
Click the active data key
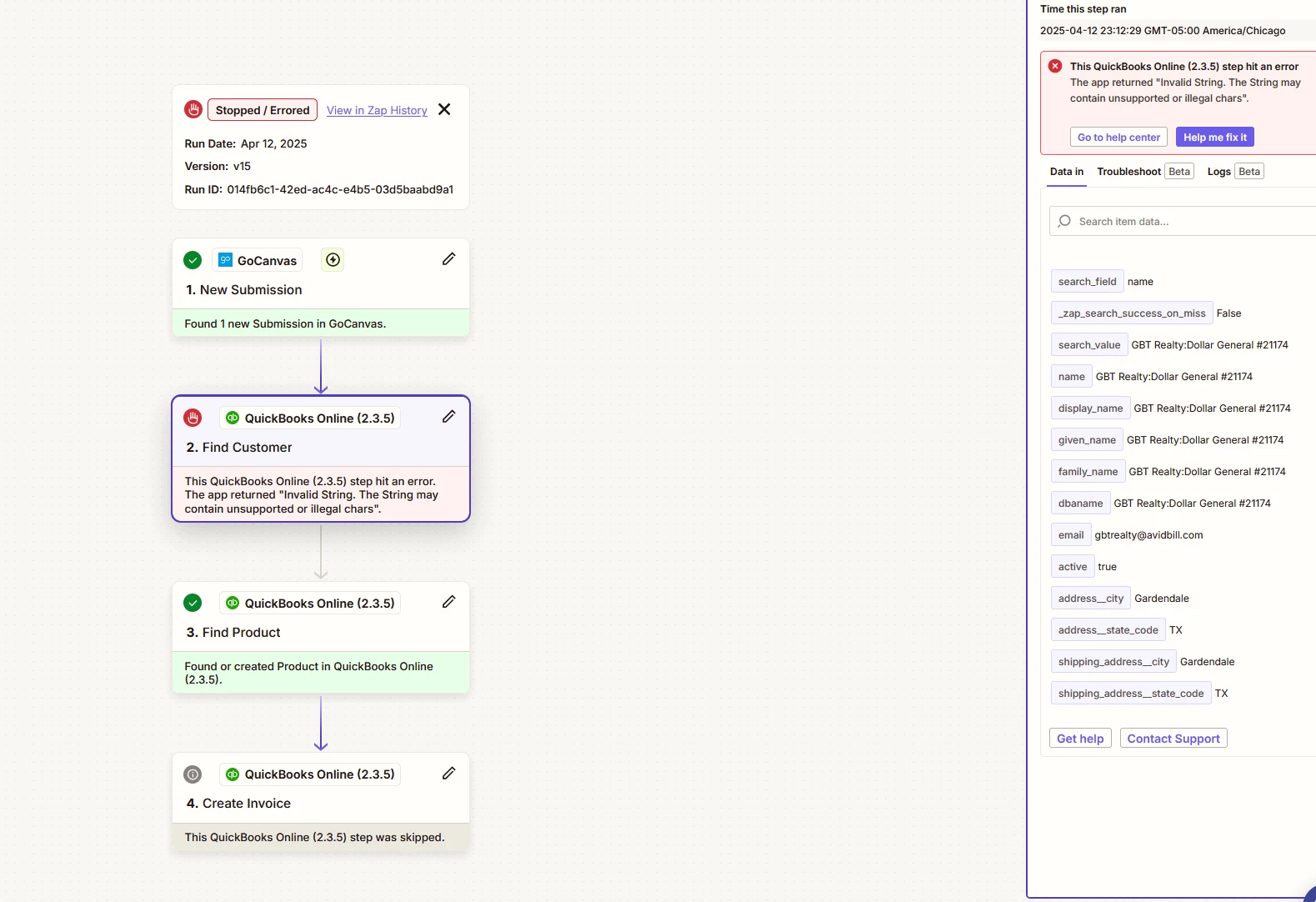[x=1073, y=567]
